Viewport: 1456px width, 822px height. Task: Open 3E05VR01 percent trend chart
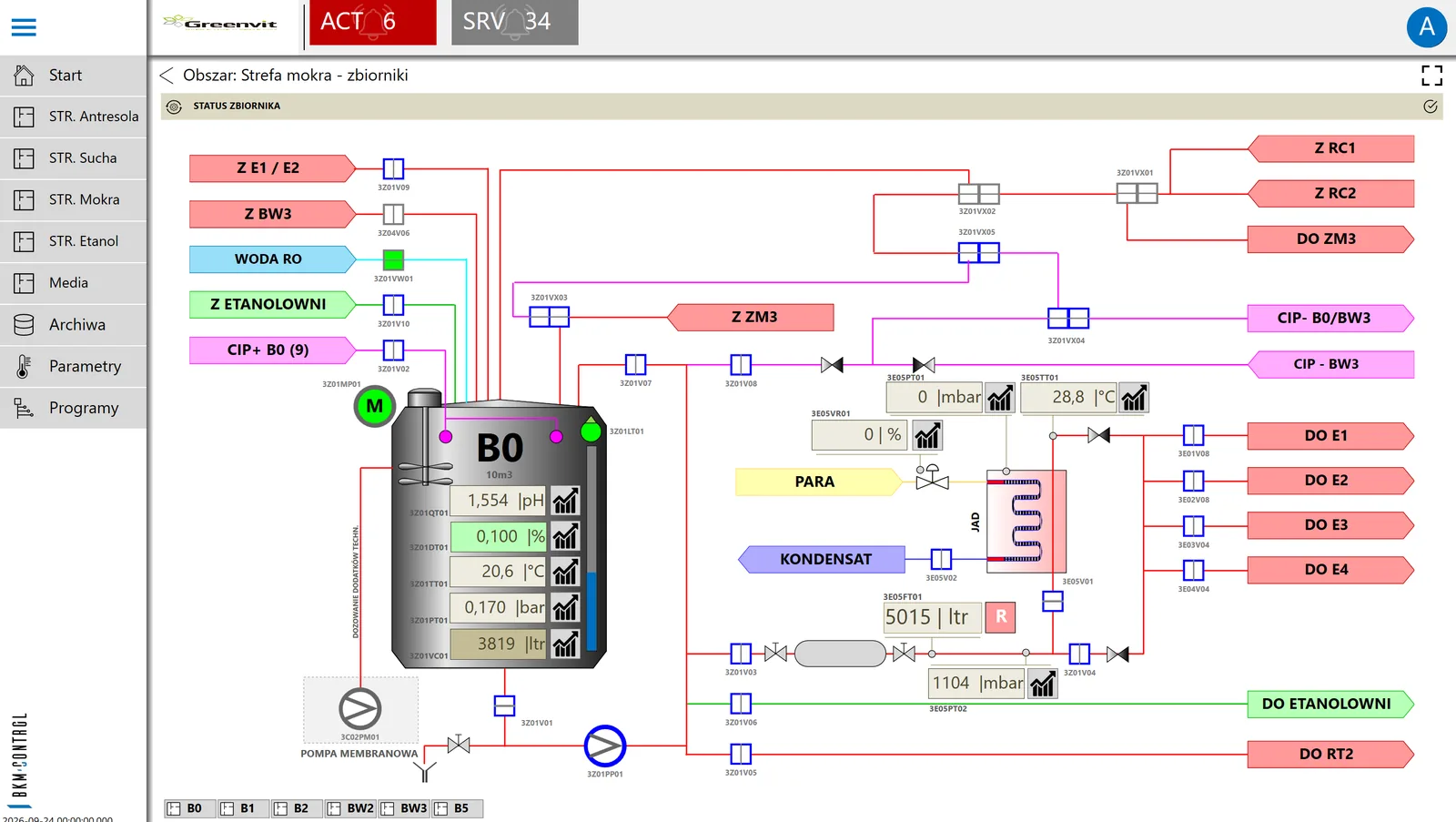point(927,435)
